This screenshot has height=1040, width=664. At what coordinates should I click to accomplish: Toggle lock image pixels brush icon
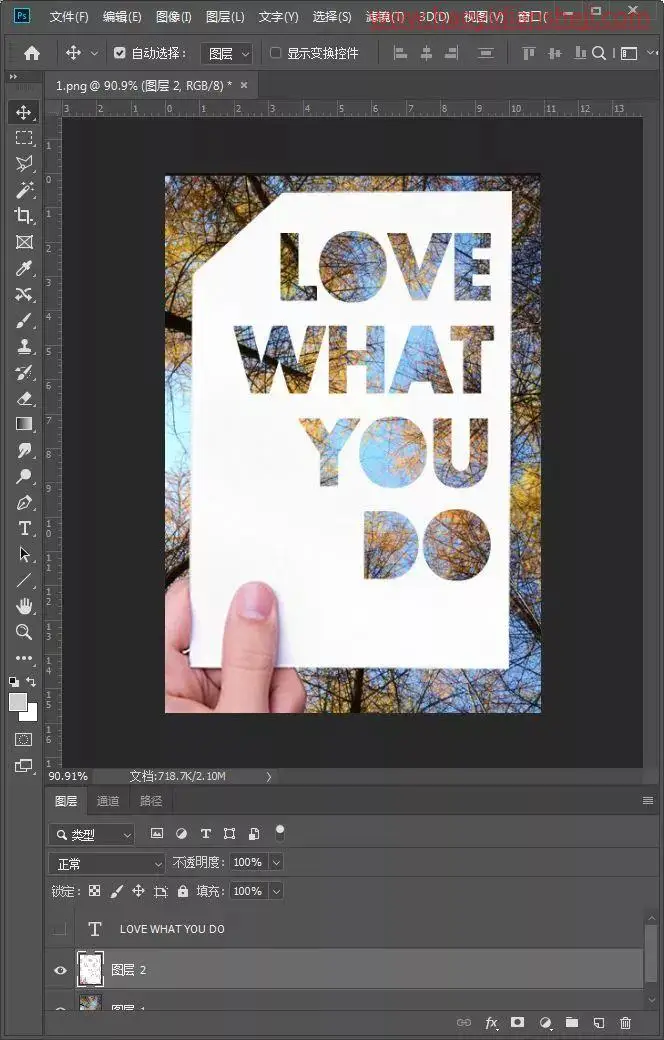tap(117, 891)
